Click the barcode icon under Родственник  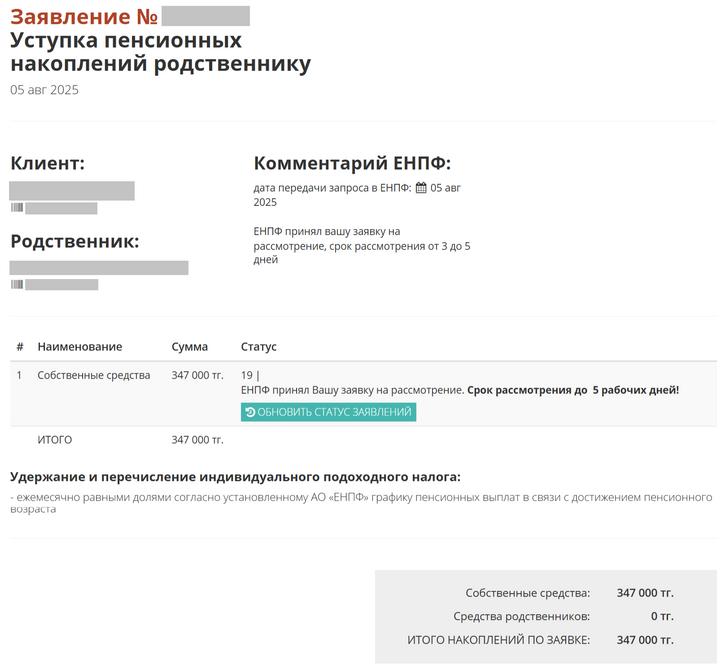(17, 285)
